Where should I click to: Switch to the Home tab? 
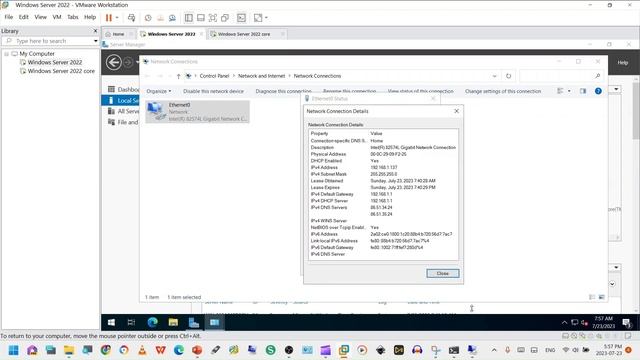pyautogui.click(x=118, y=34)
